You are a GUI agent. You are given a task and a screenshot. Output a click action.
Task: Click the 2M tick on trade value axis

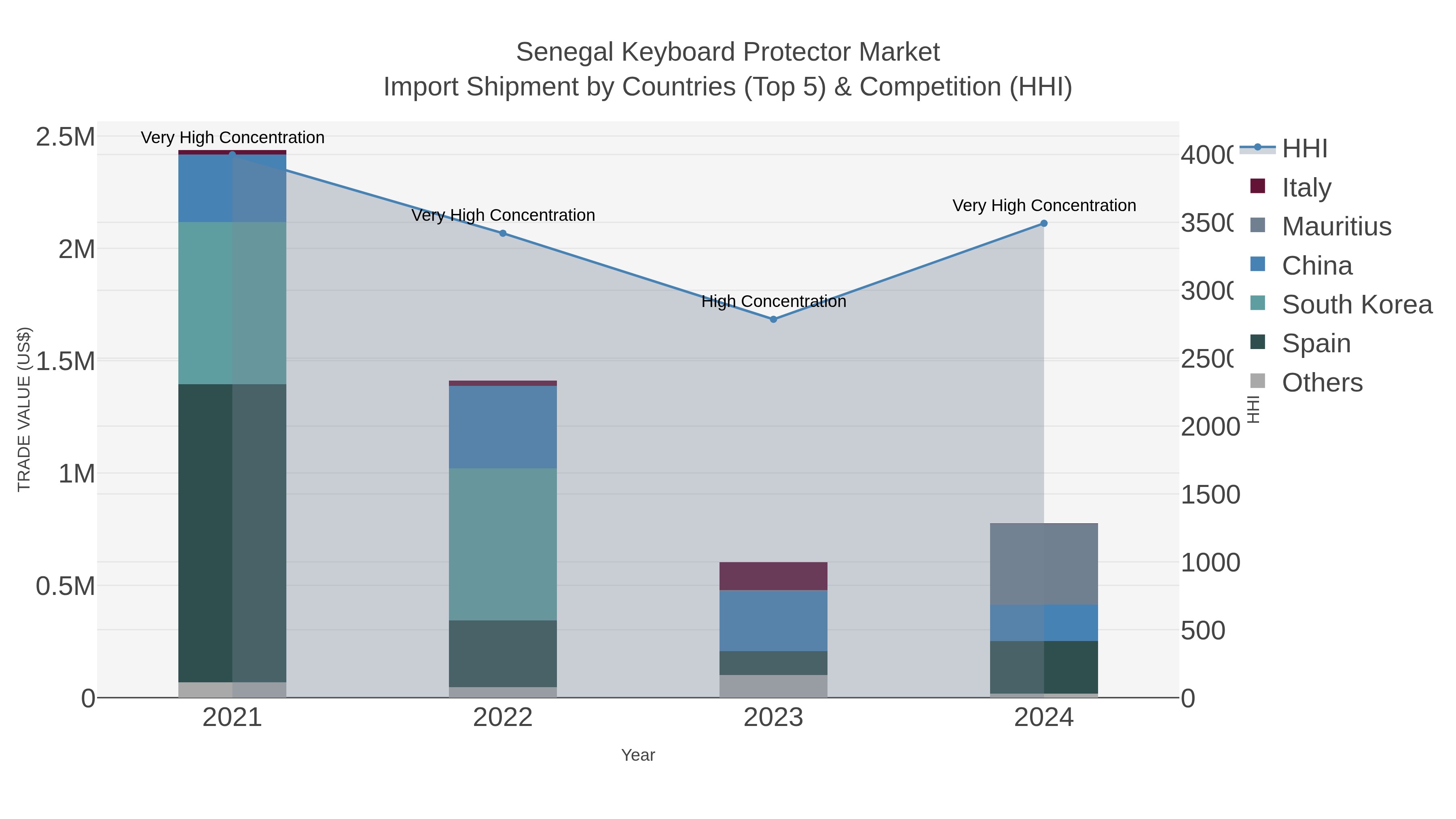[x=77, y=249]
